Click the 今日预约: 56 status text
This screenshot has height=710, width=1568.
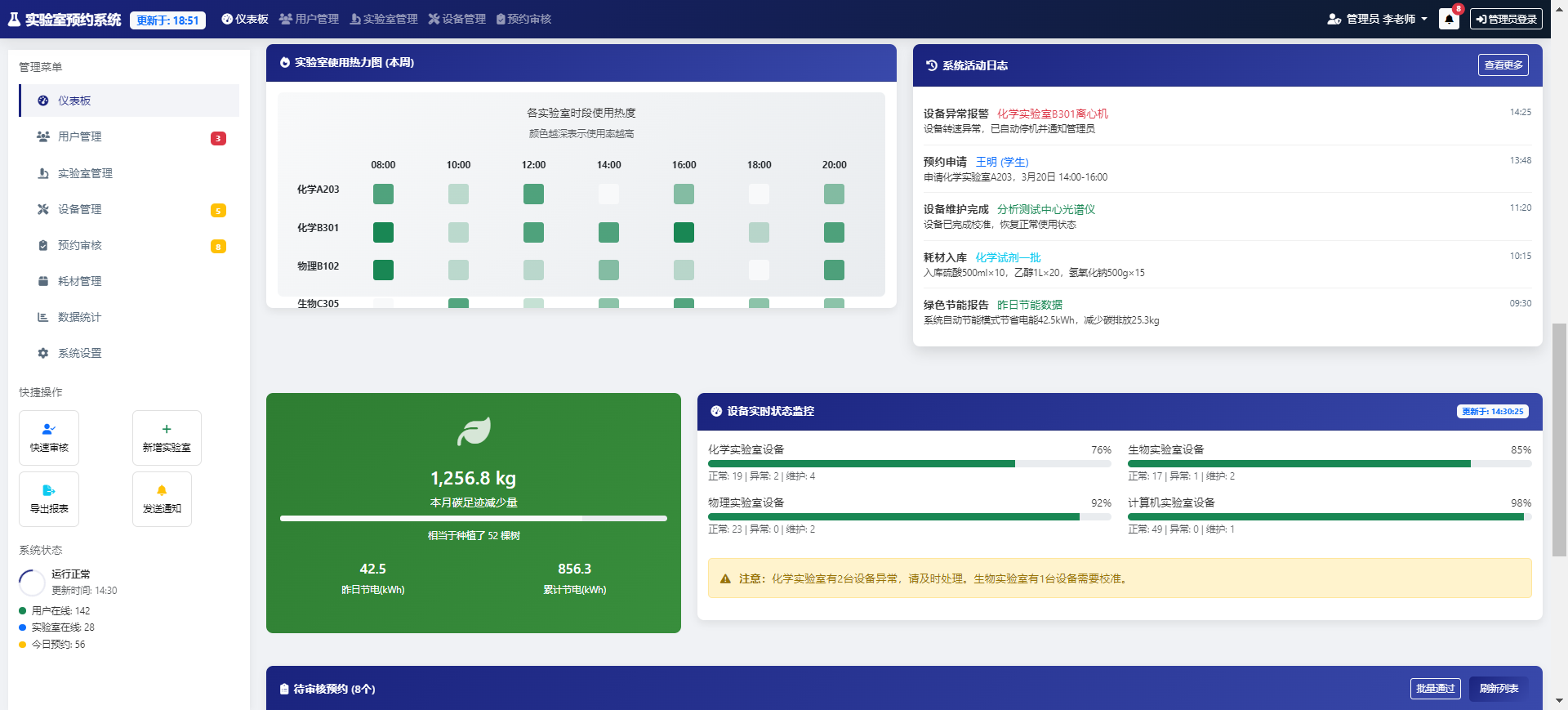point(58,644)
